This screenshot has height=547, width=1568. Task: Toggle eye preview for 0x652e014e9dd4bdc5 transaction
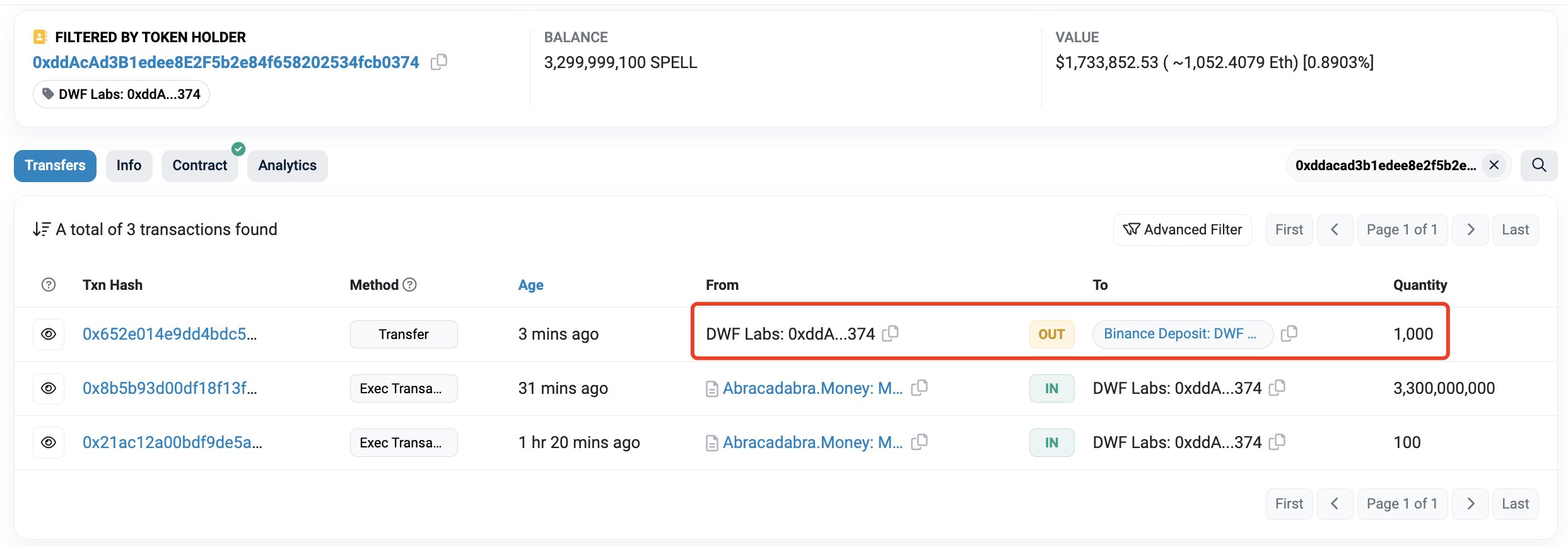click(49, 334)
